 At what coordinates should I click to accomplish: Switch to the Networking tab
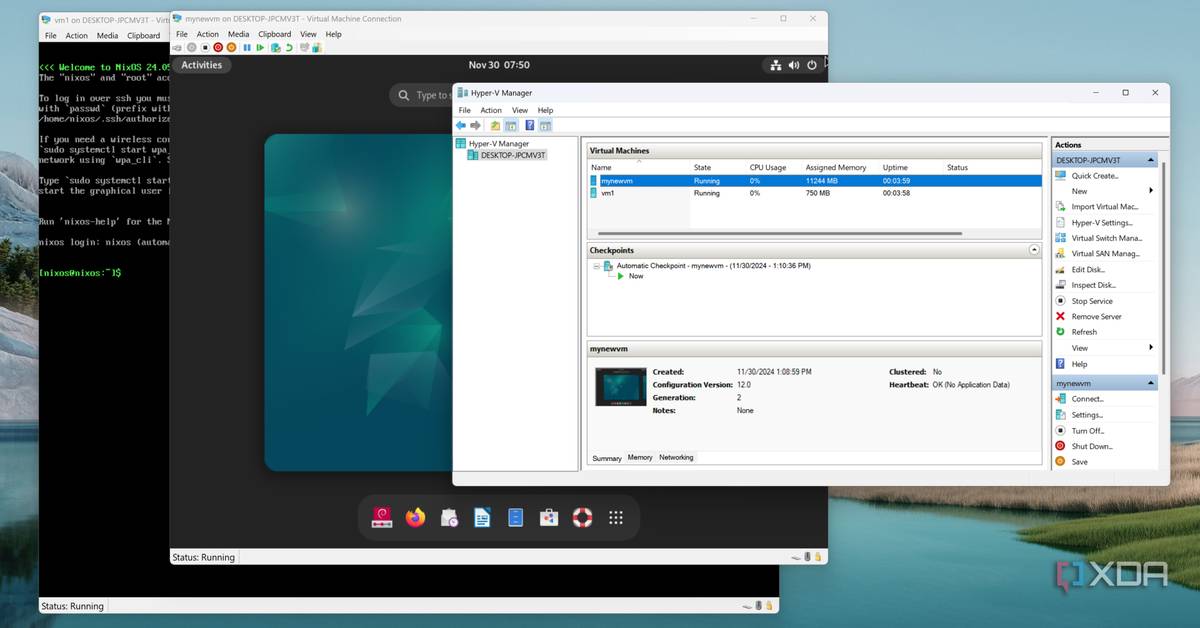676,458
